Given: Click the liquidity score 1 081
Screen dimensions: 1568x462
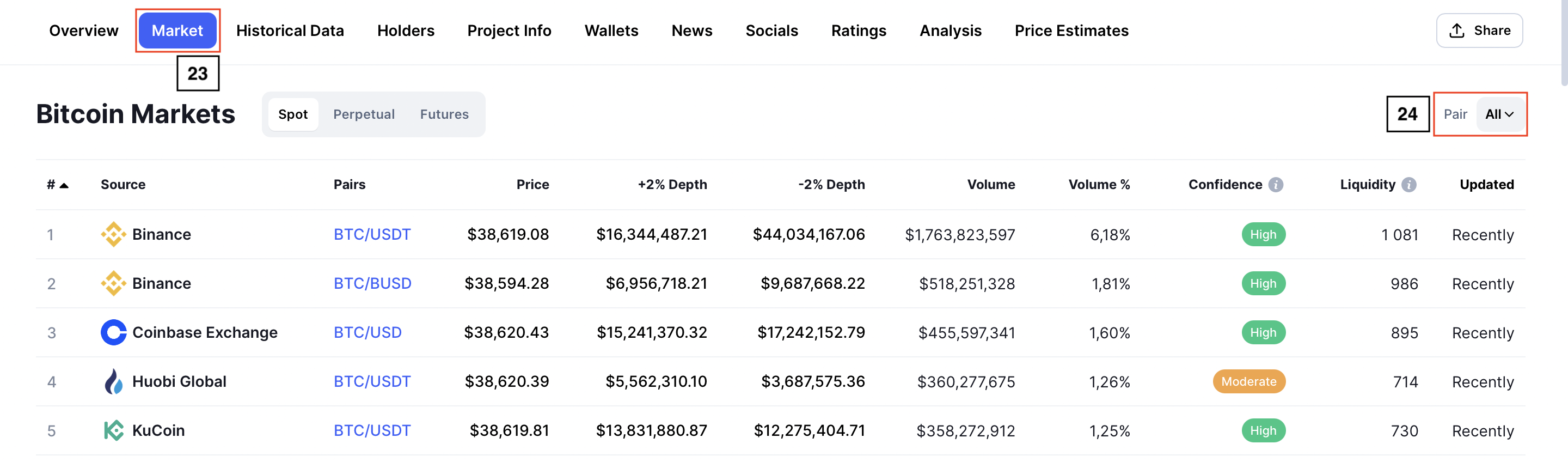Looking at the screenshot, I should pos(1399,235).
